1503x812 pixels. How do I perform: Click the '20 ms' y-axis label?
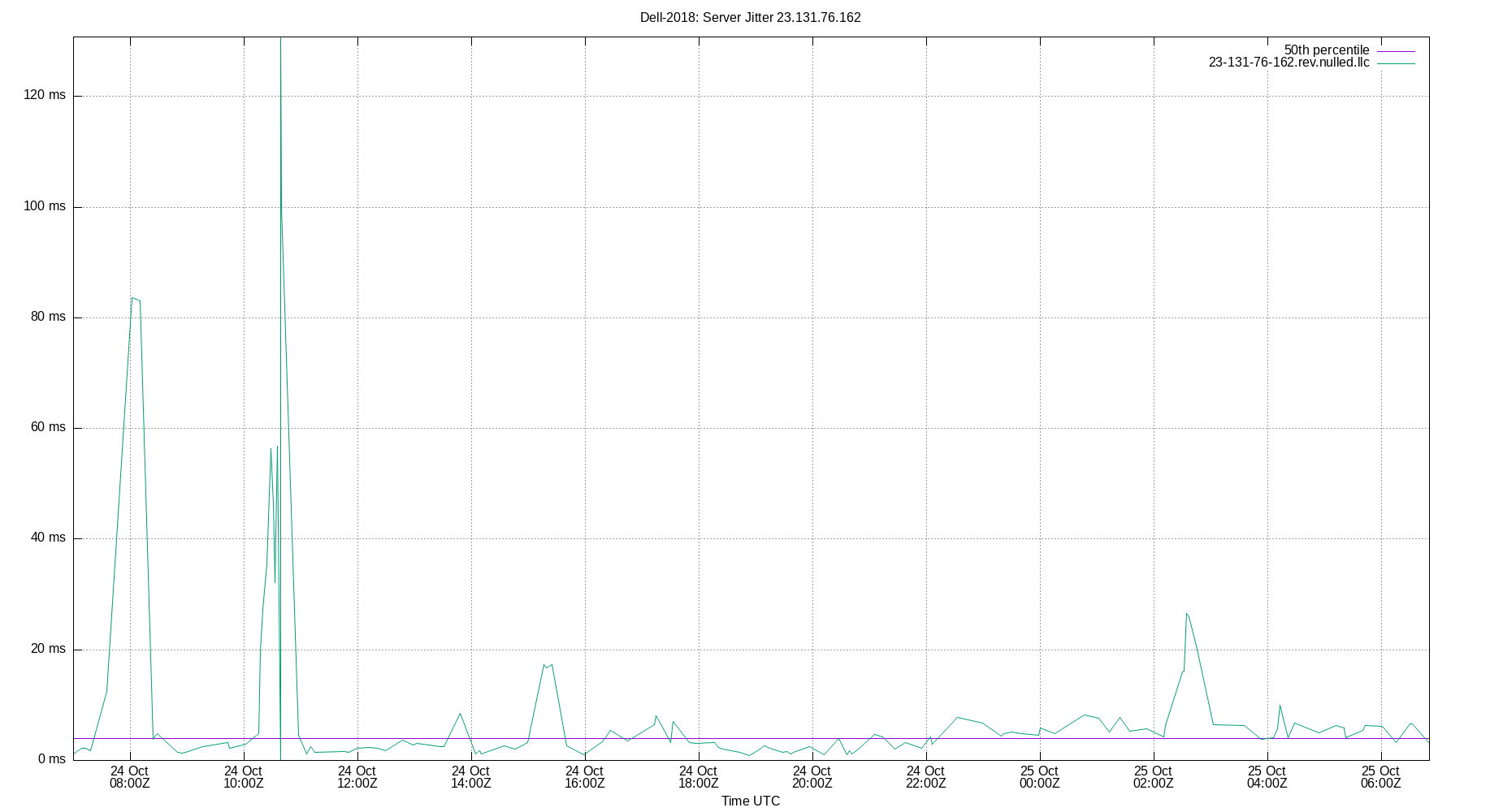[48, 649]
